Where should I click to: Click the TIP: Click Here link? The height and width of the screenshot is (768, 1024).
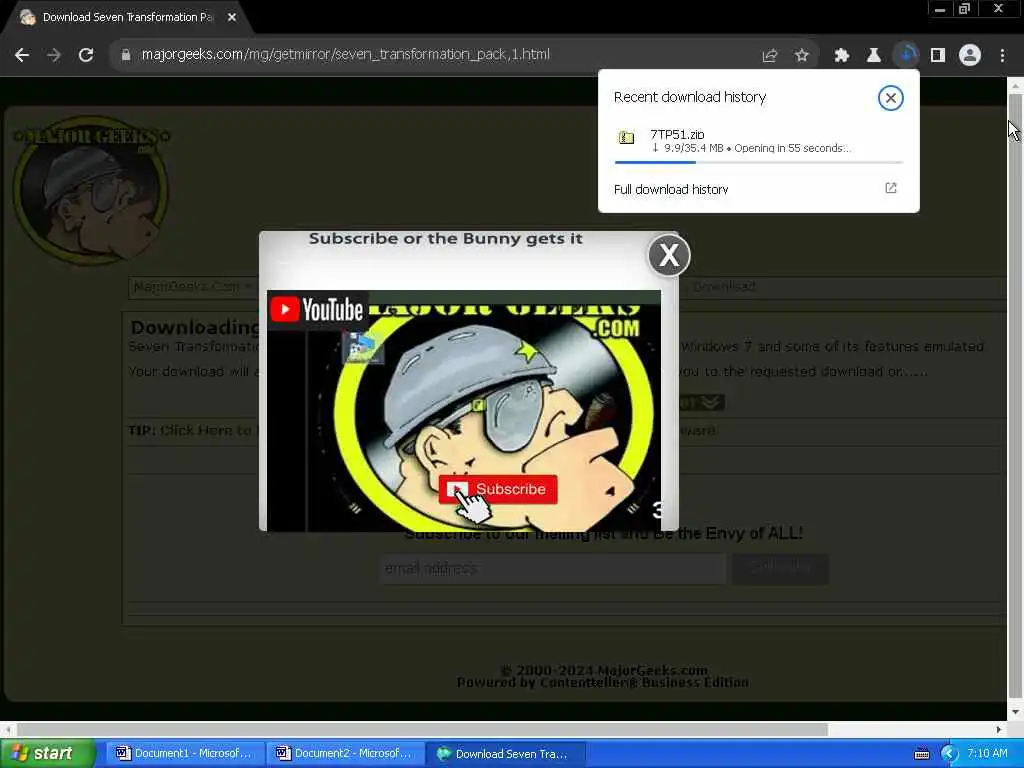[x=190, y=430]
